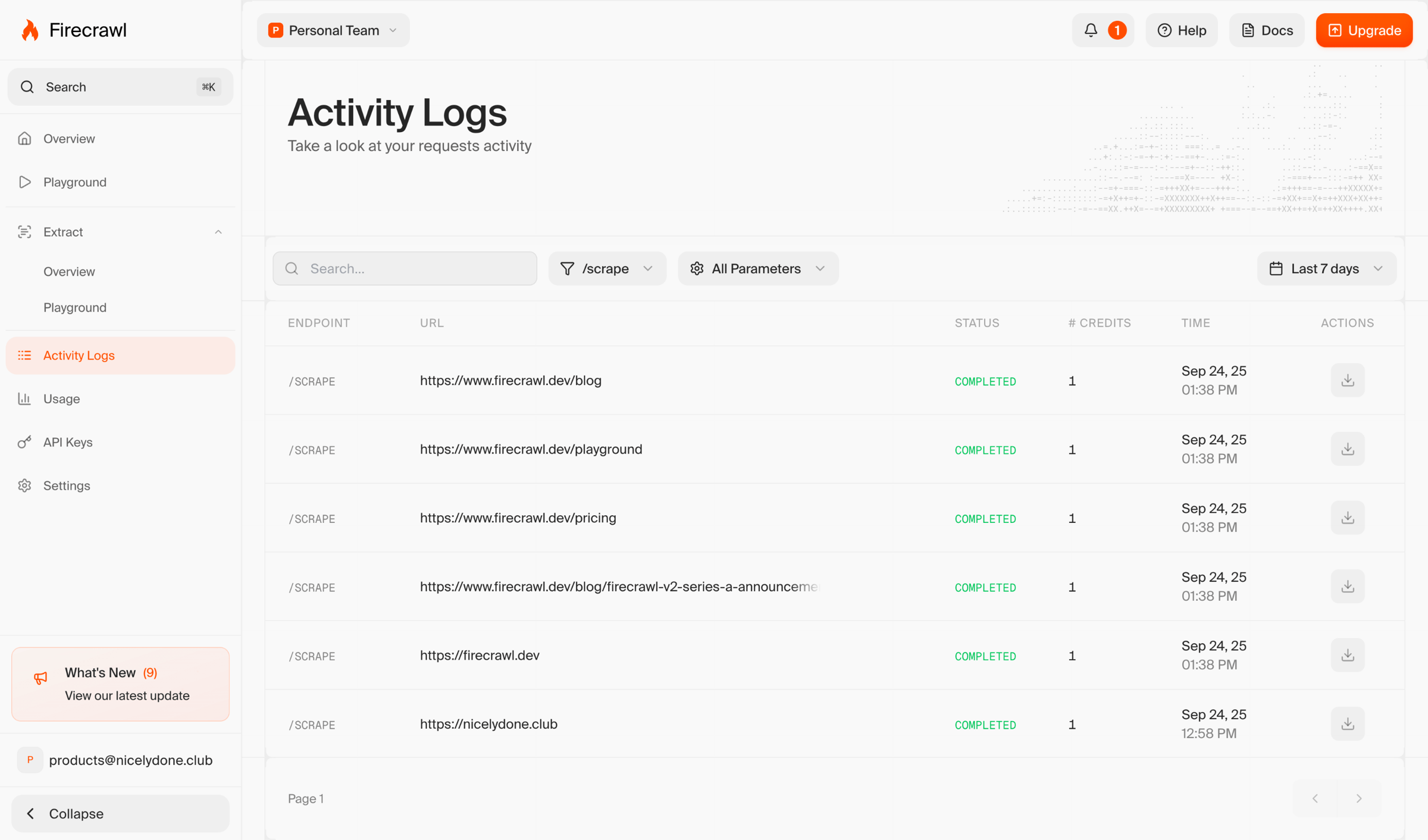Open the main Playground page
The width and height of the screenshot is (1428, 840).
(120, 182)
